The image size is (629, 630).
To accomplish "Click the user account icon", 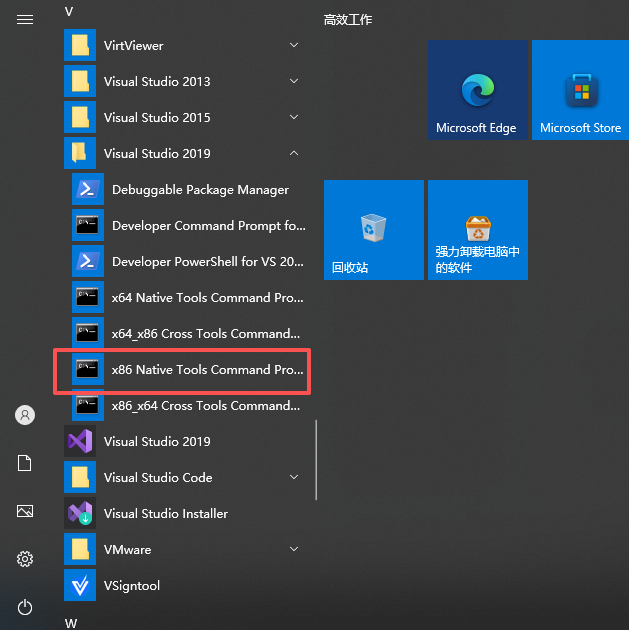I will [25, 415].
